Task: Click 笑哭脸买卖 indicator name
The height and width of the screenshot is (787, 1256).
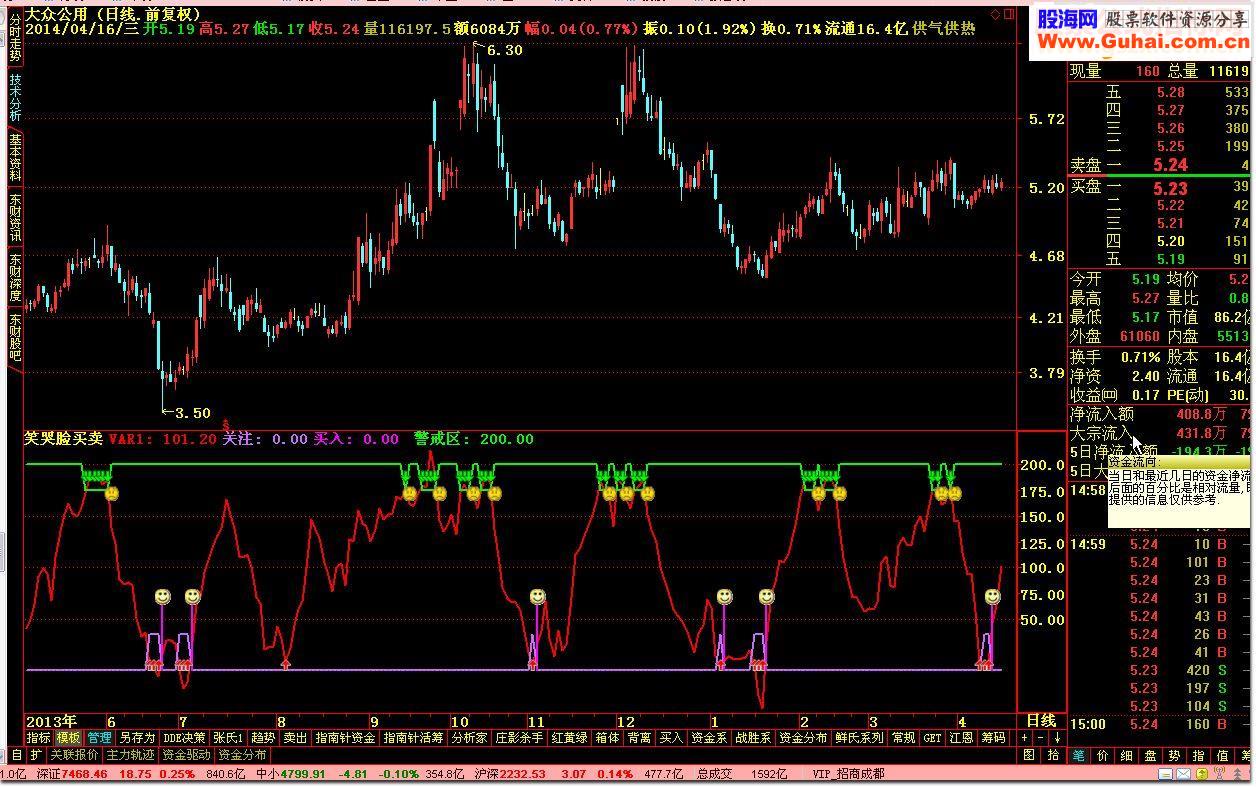Action: (63, 439)
